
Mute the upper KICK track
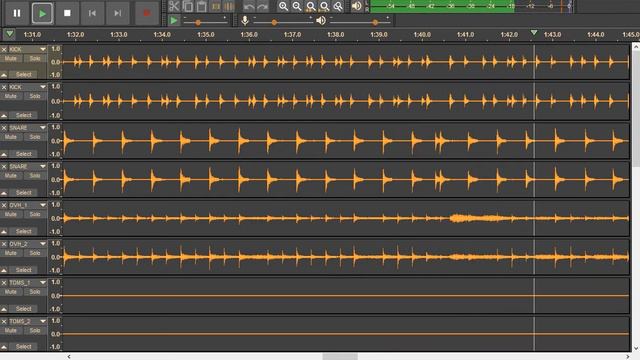tap(11, 58)
